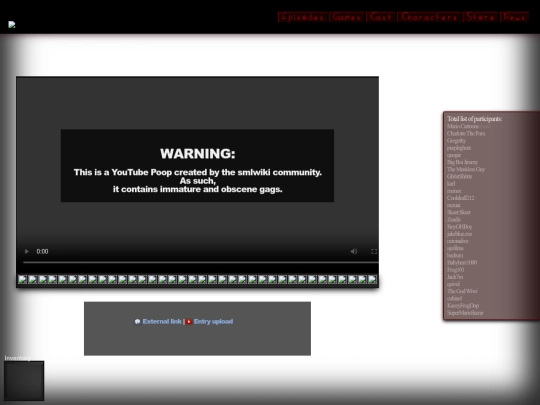Click participant "BoyOHBoy"
The width and height of the screenshot is (540, 405).
click(x=459, y=227)
